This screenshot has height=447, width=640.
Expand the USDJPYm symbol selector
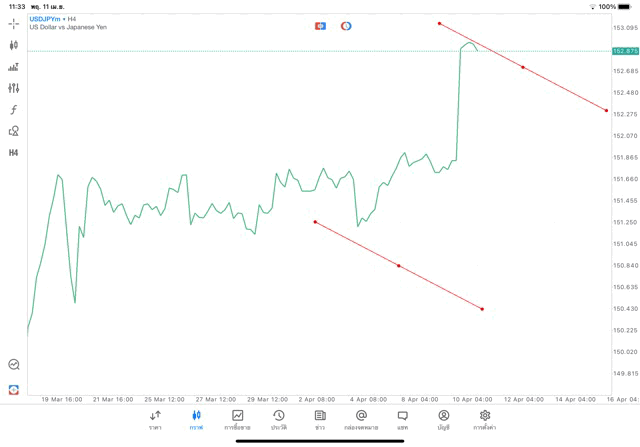45,18
